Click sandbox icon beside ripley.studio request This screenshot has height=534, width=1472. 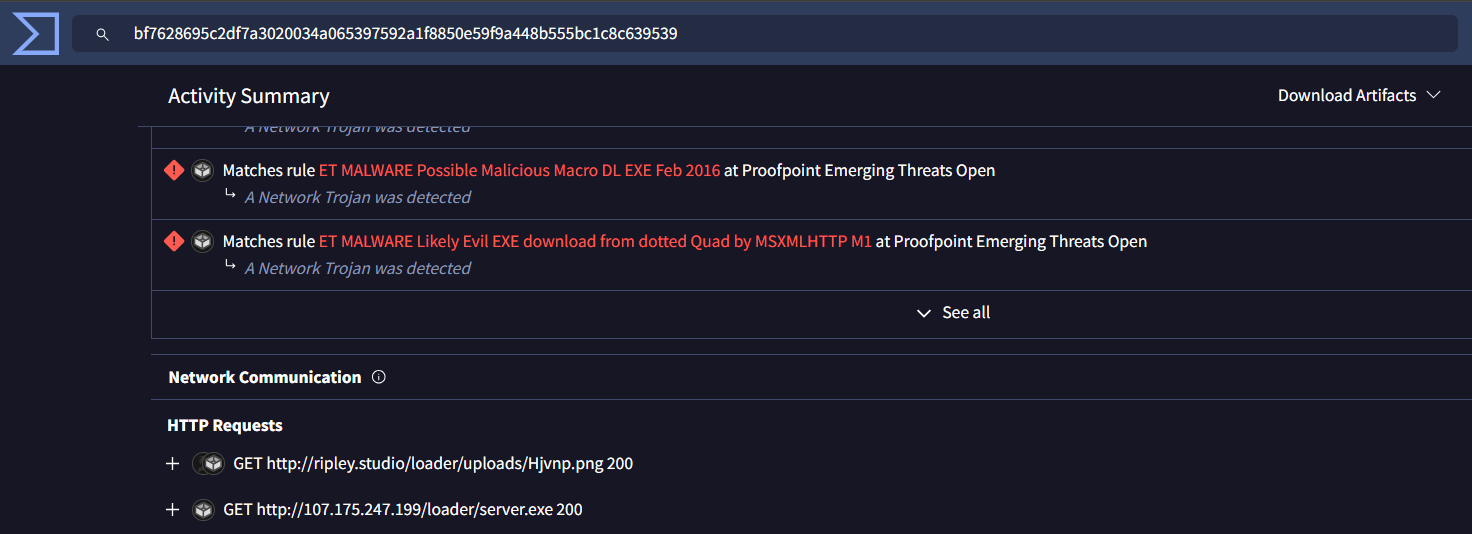click(209, 464)
